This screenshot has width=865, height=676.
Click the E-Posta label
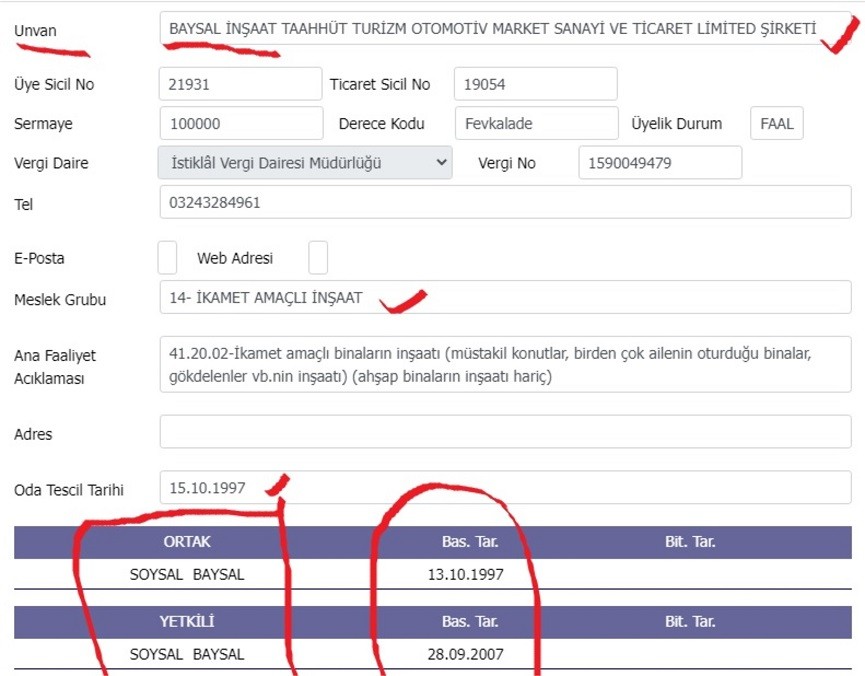click(39, 258)
